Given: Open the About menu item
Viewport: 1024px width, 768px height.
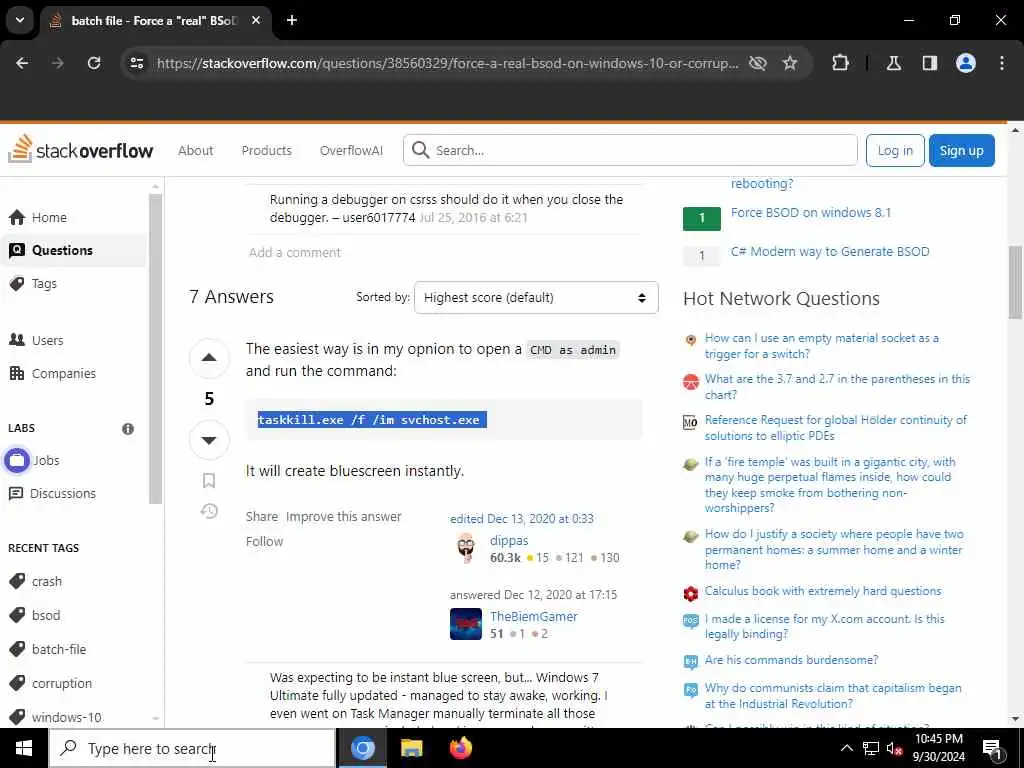Looking at the screenshot, I should click(x=195, y=150).
